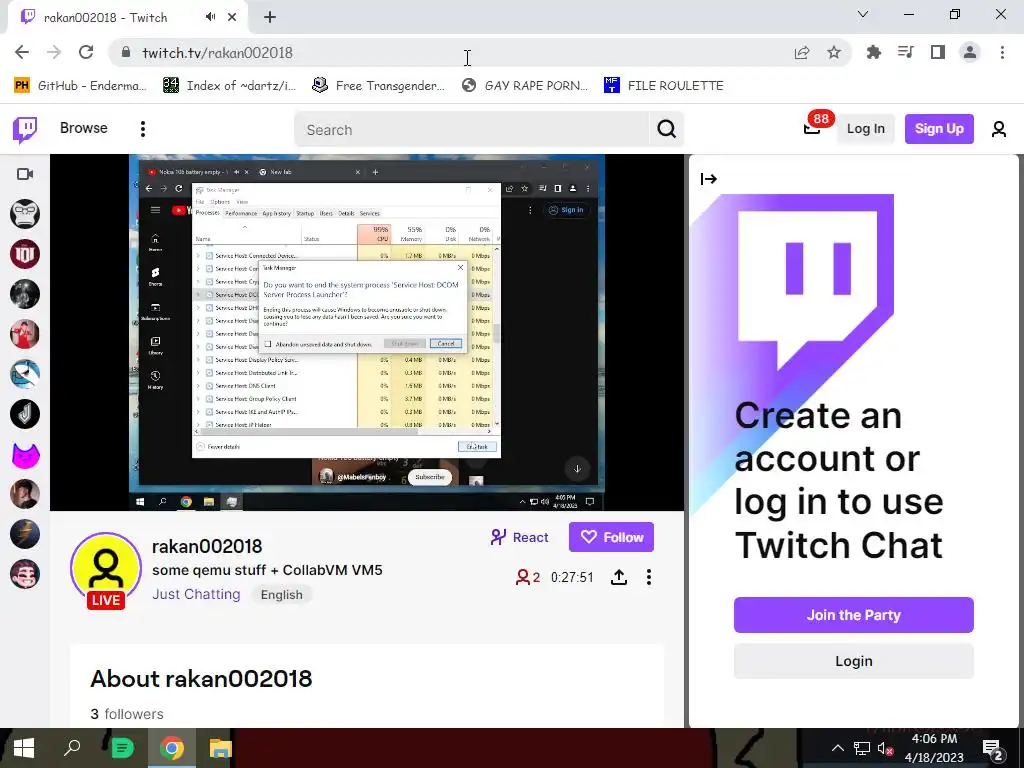1024x768 pixels.
Task: Open Windows taskbar search
Action: (x=72, y=748)
